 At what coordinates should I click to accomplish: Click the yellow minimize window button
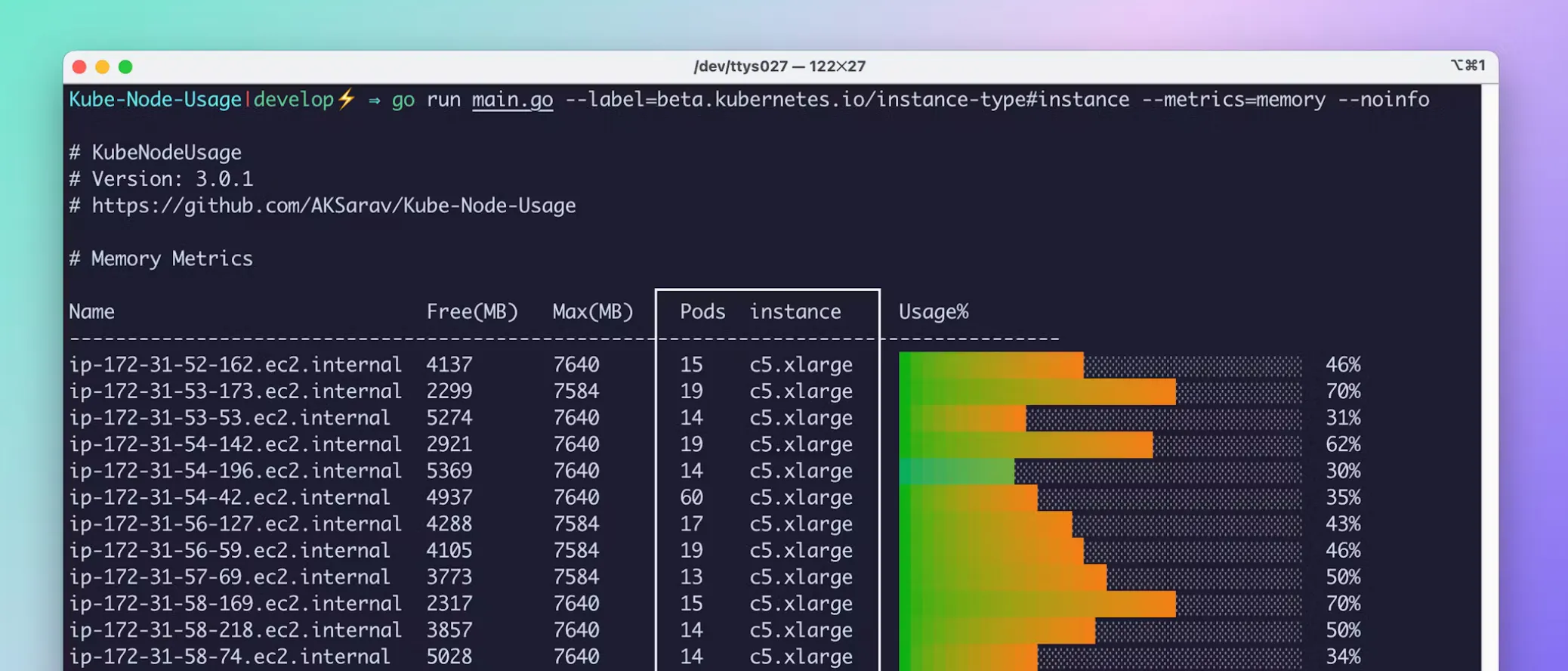pyautogui.click(x=103, y=67)
